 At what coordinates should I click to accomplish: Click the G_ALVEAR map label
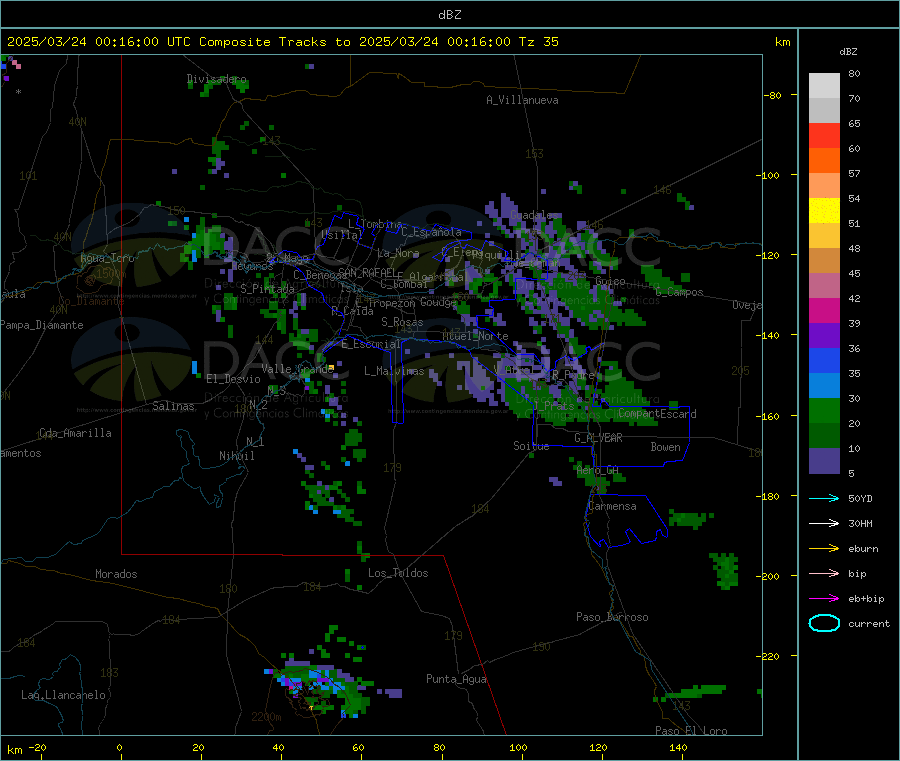598,438
